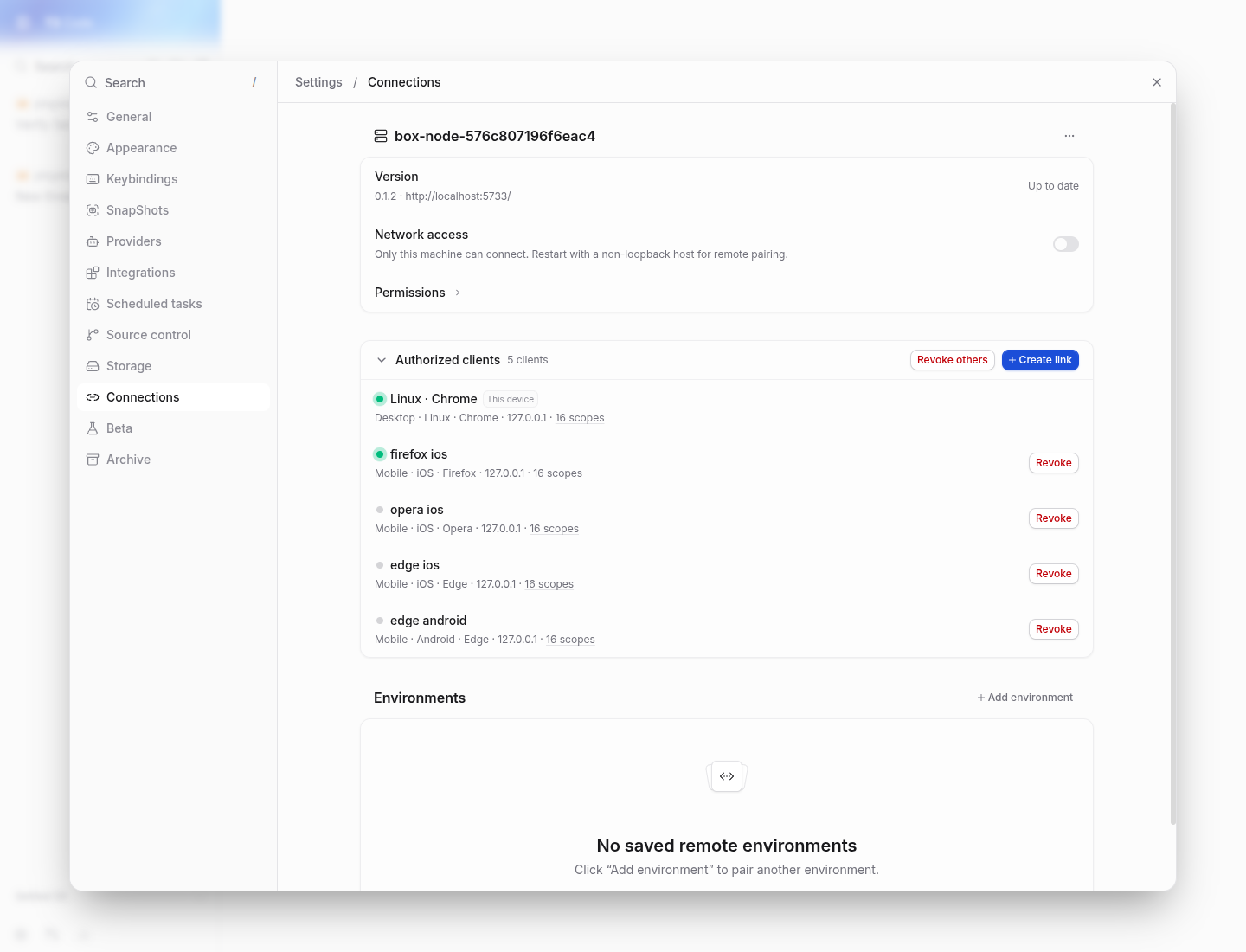Screen dimensions: 1246x952
Task: Click the Storage drive icon
Action: coord(93,366)
